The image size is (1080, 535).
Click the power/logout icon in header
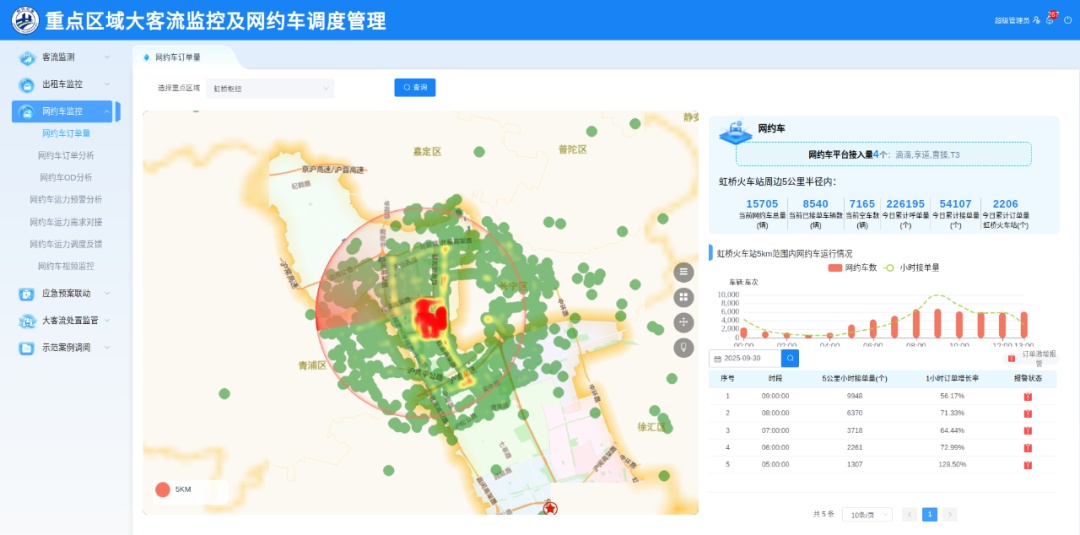coord(1067,20)
